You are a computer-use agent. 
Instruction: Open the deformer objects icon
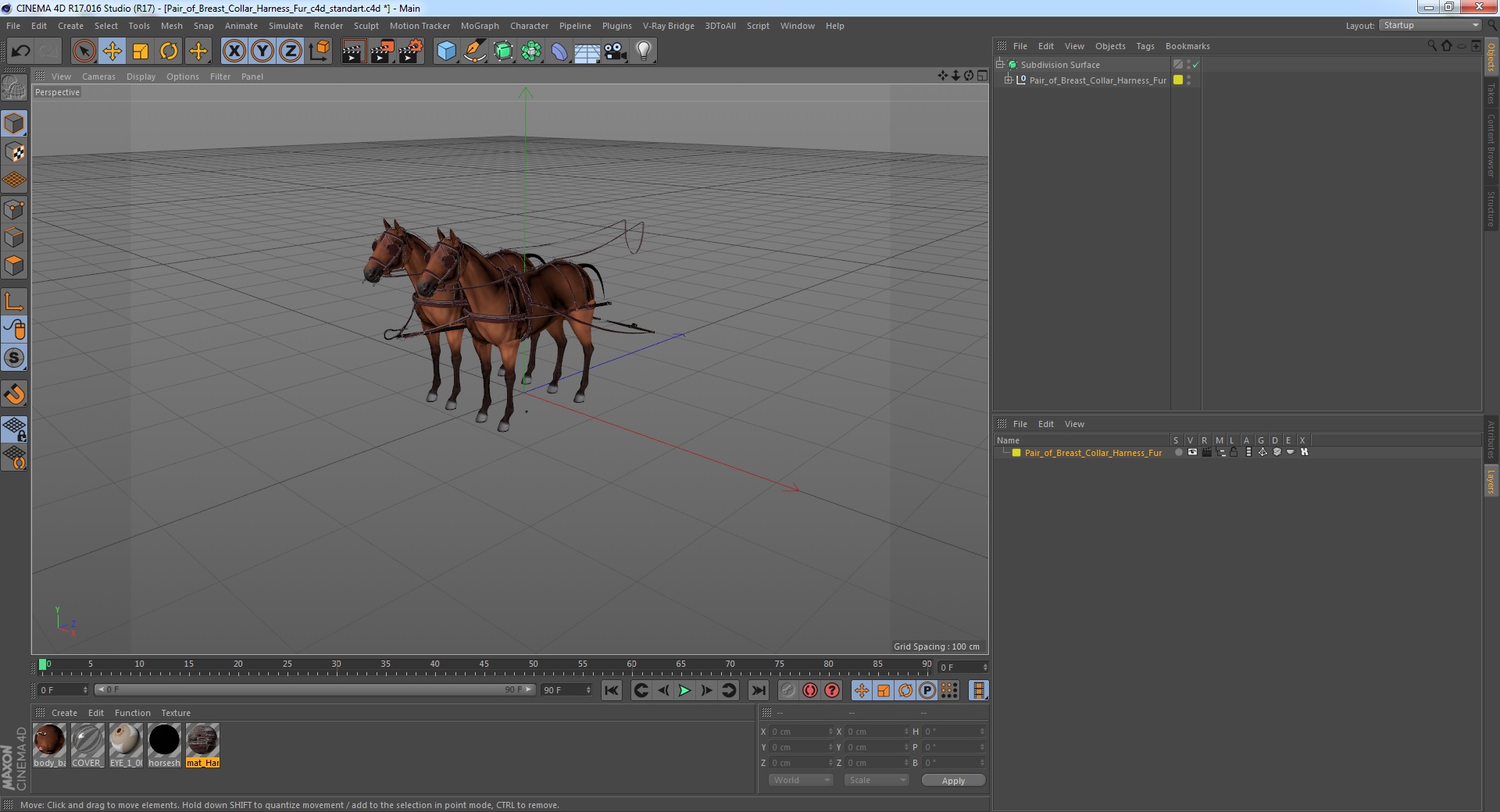click(559, 52)
